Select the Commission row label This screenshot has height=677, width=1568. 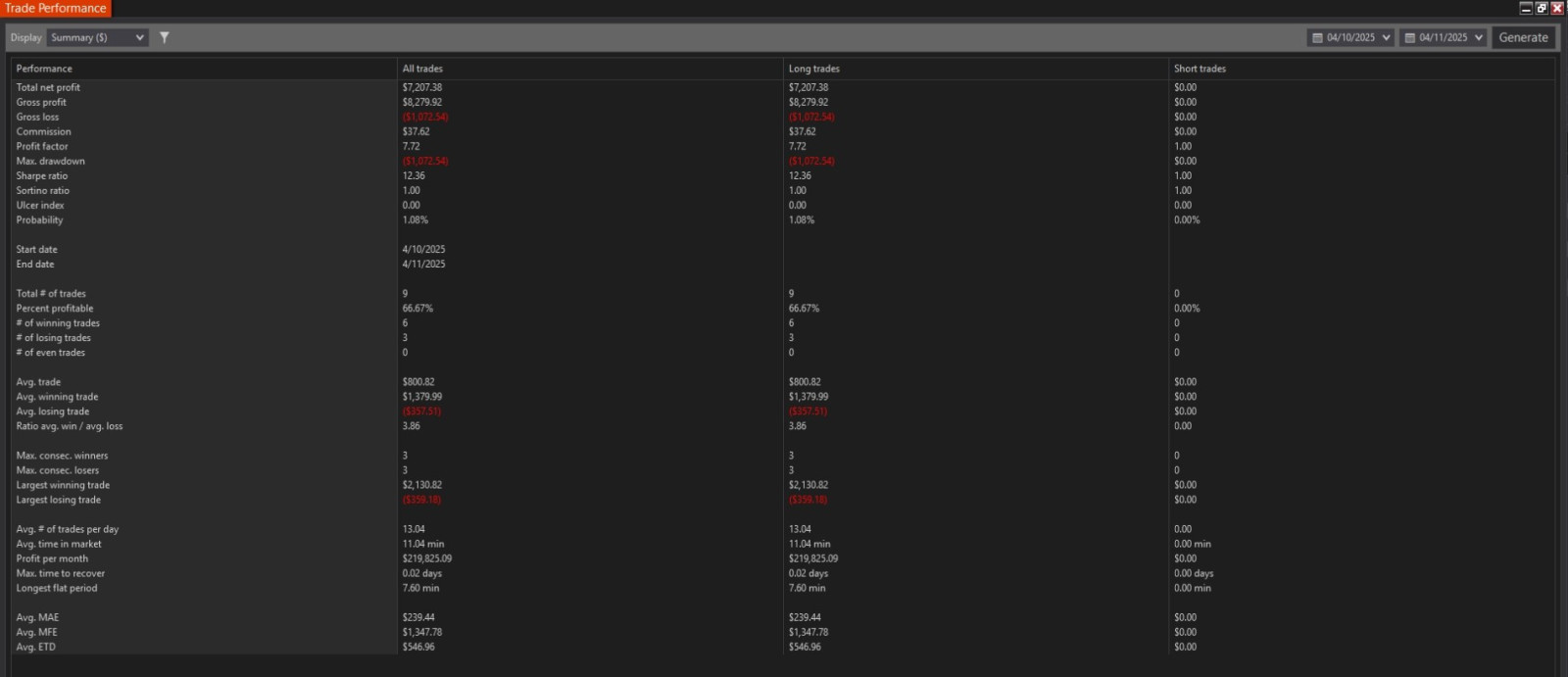(x=43, y=131)
